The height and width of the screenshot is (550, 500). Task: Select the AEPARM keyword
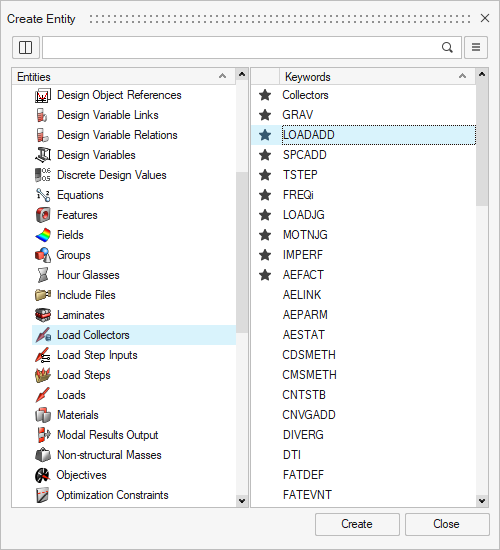tap(305, 315)
